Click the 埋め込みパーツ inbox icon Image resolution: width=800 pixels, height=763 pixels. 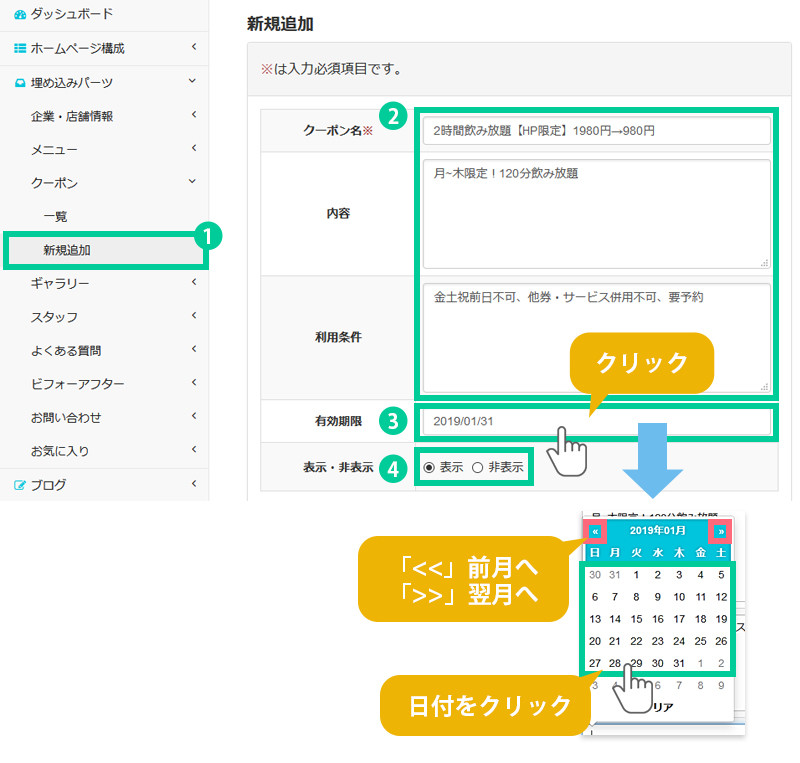point(20,82)
